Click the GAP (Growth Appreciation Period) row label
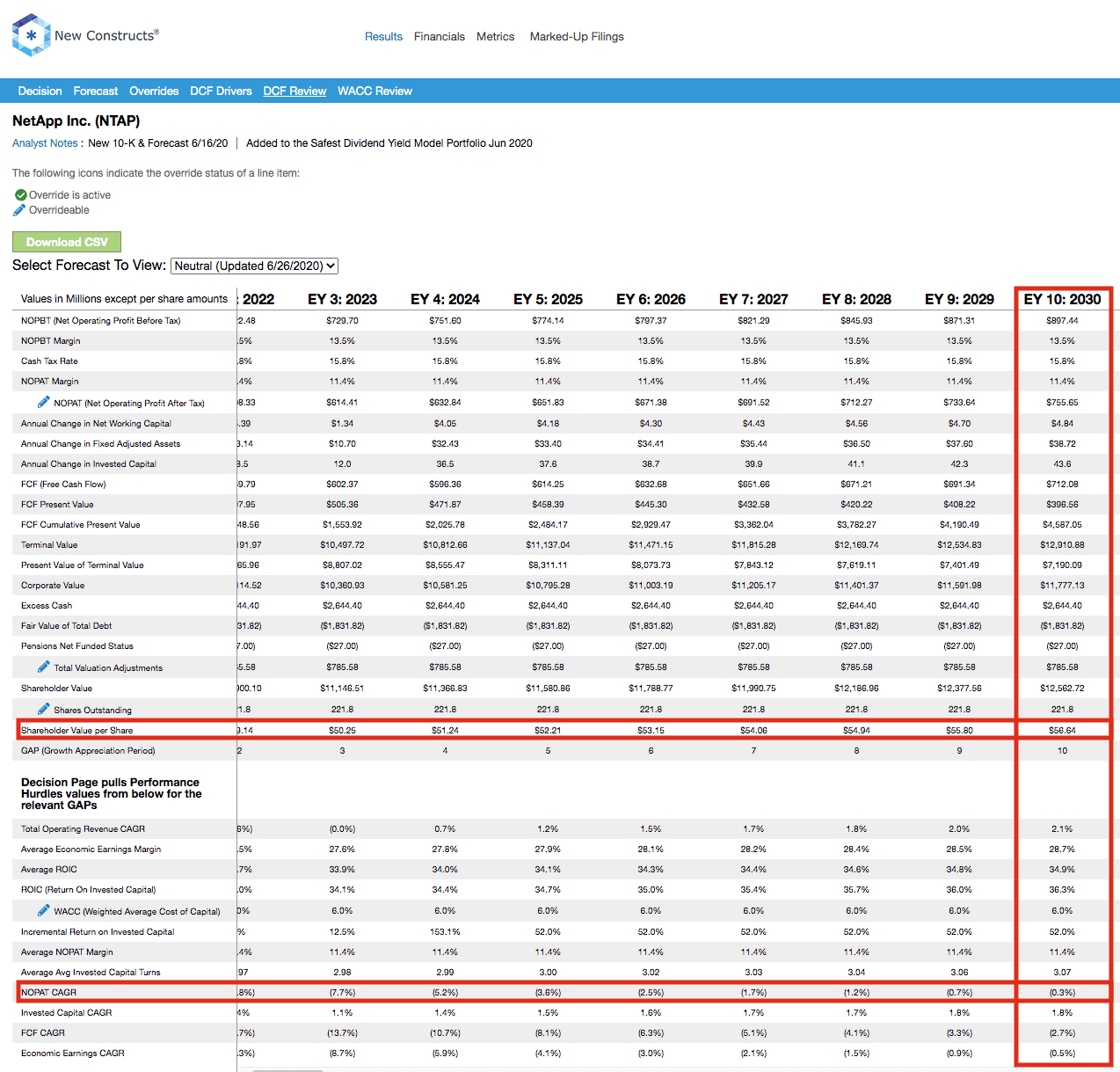 tap(88, 751)
